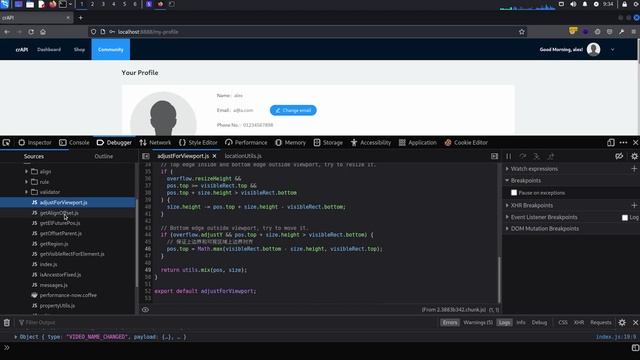This screenshot has height=360, width=640.
Task: Toggle the Logs console filter
Action: click(504, 322)
